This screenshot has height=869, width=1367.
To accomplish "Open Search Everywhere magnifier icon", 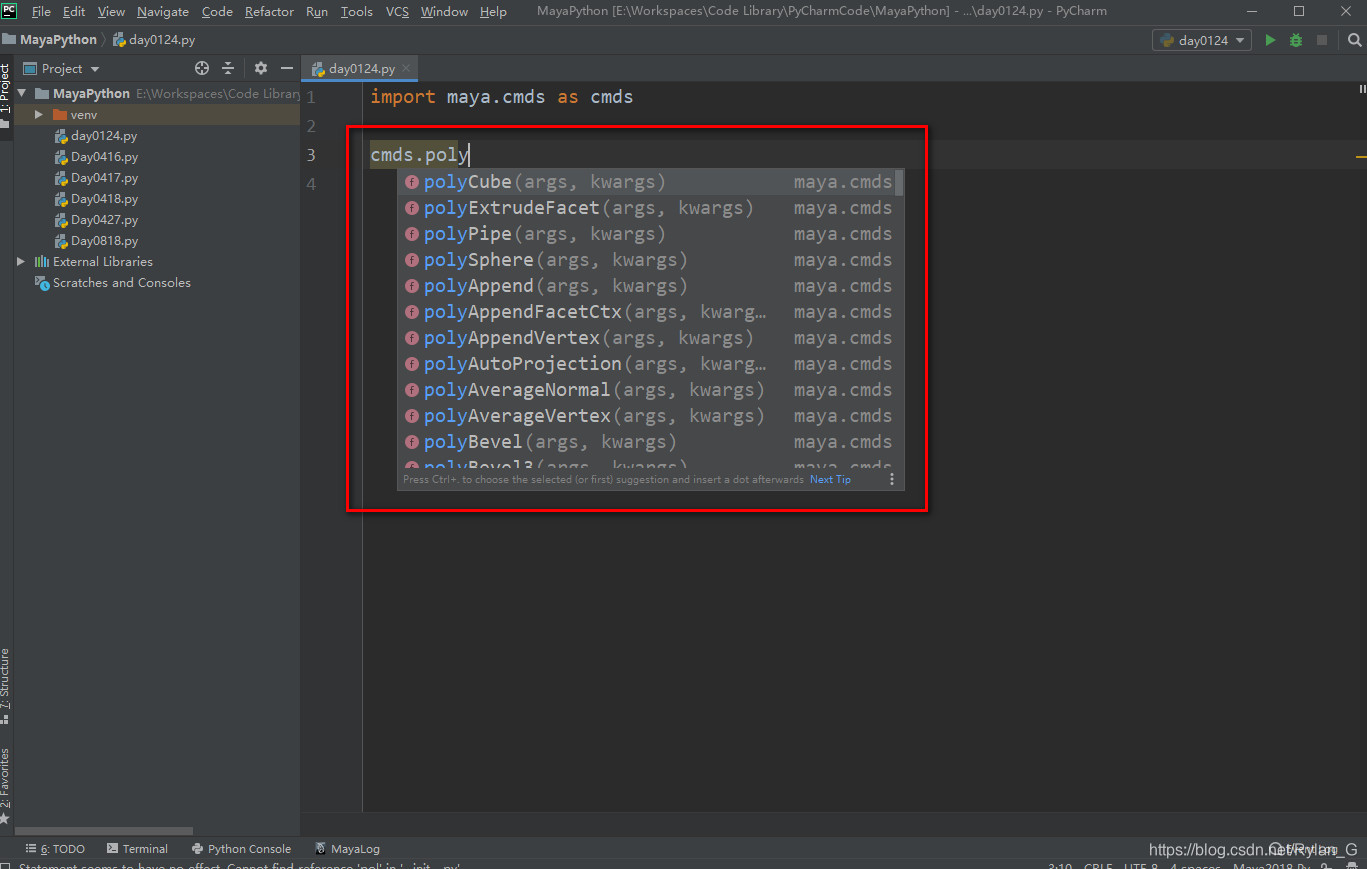I will point(1354,40).
